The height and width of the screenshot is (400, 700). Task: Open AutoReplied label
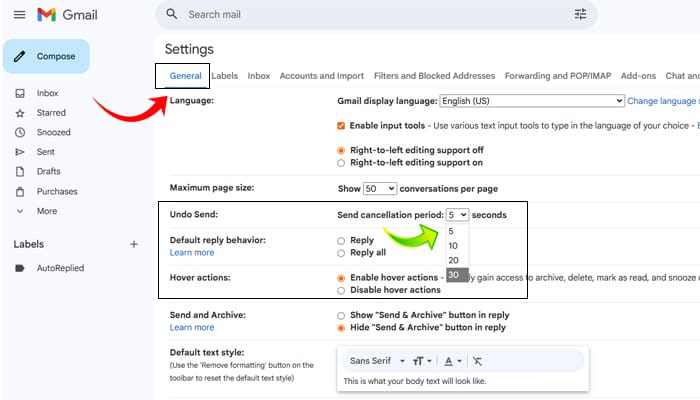tap(60, 268)
